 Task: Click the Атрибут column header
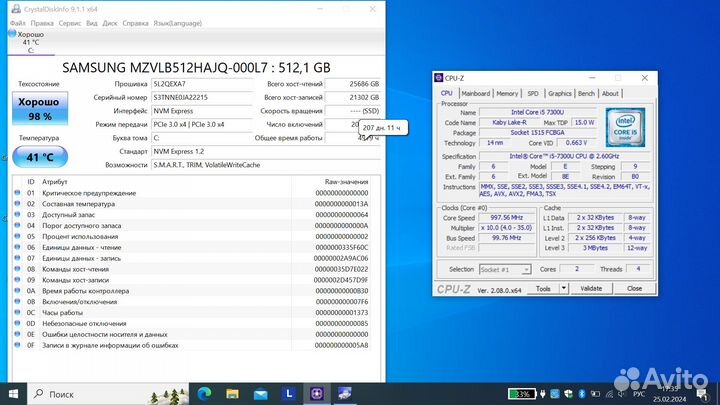click(55, 182)
